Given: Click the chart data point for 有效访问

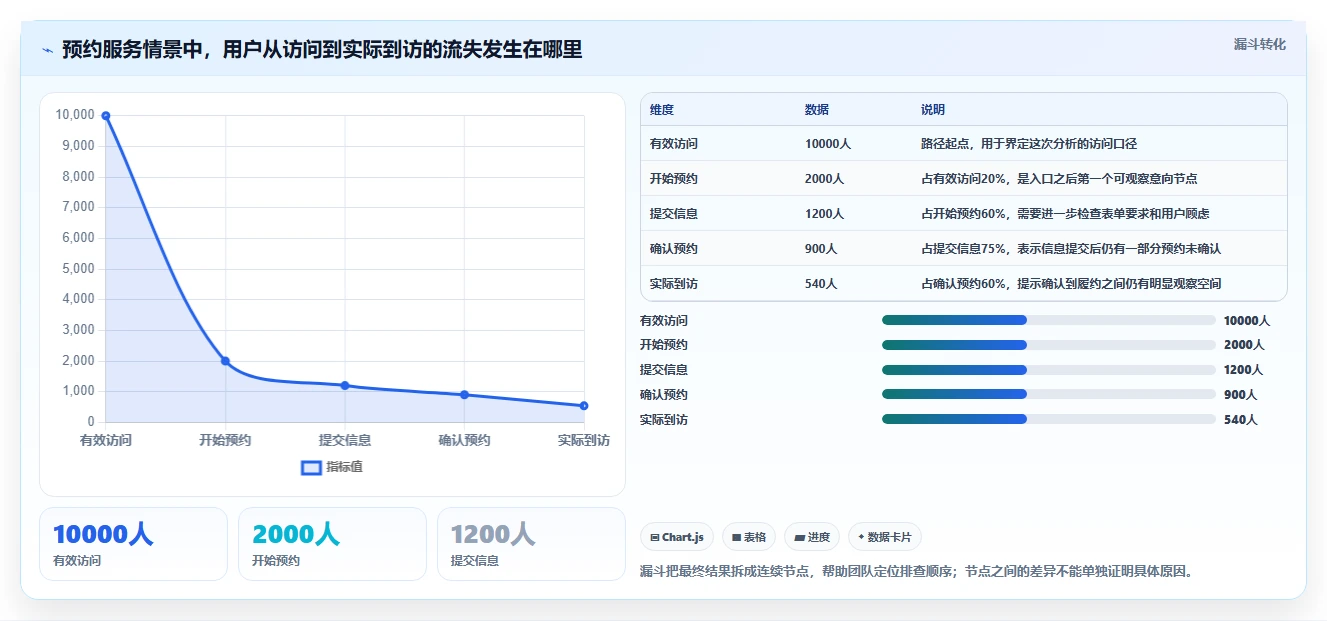Looking at the screenshot, I should 105,116.
